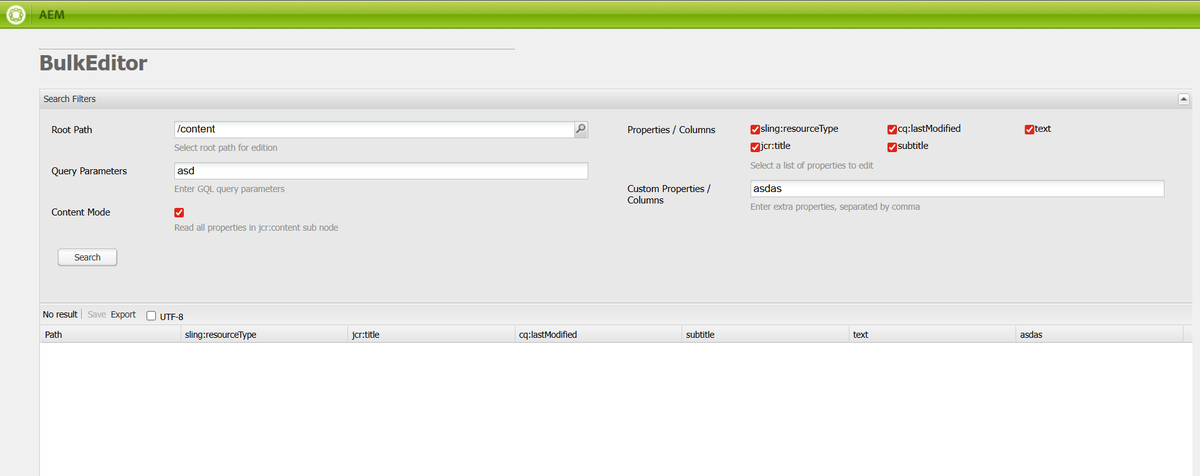
Task: Click the 'No result' status text
Action: coord(60,315)
